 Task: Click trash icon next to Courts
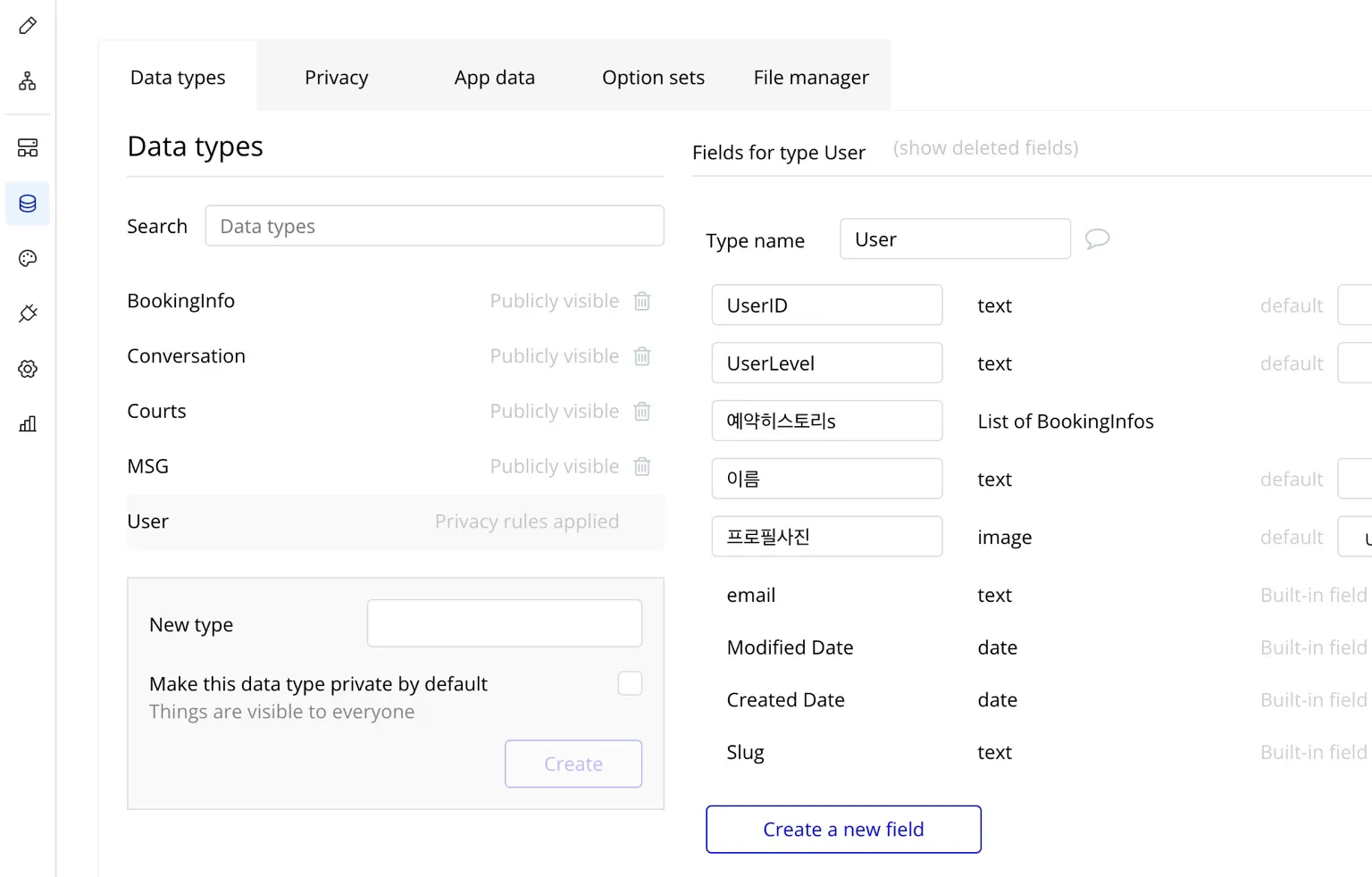641,412
